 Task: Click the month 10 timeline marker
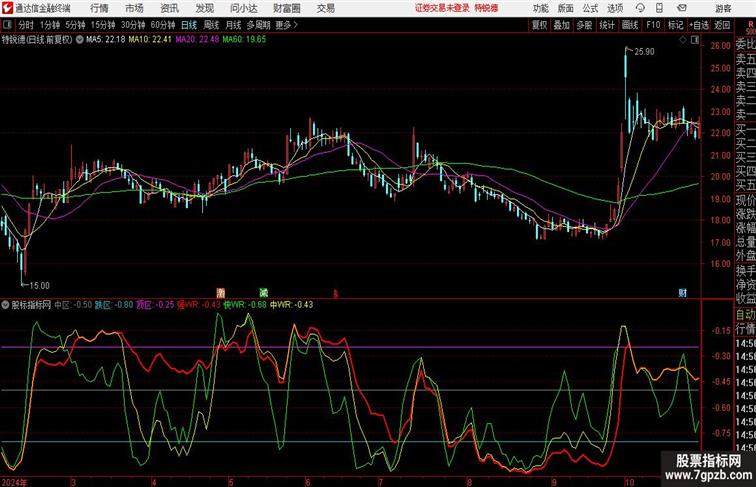629,482
